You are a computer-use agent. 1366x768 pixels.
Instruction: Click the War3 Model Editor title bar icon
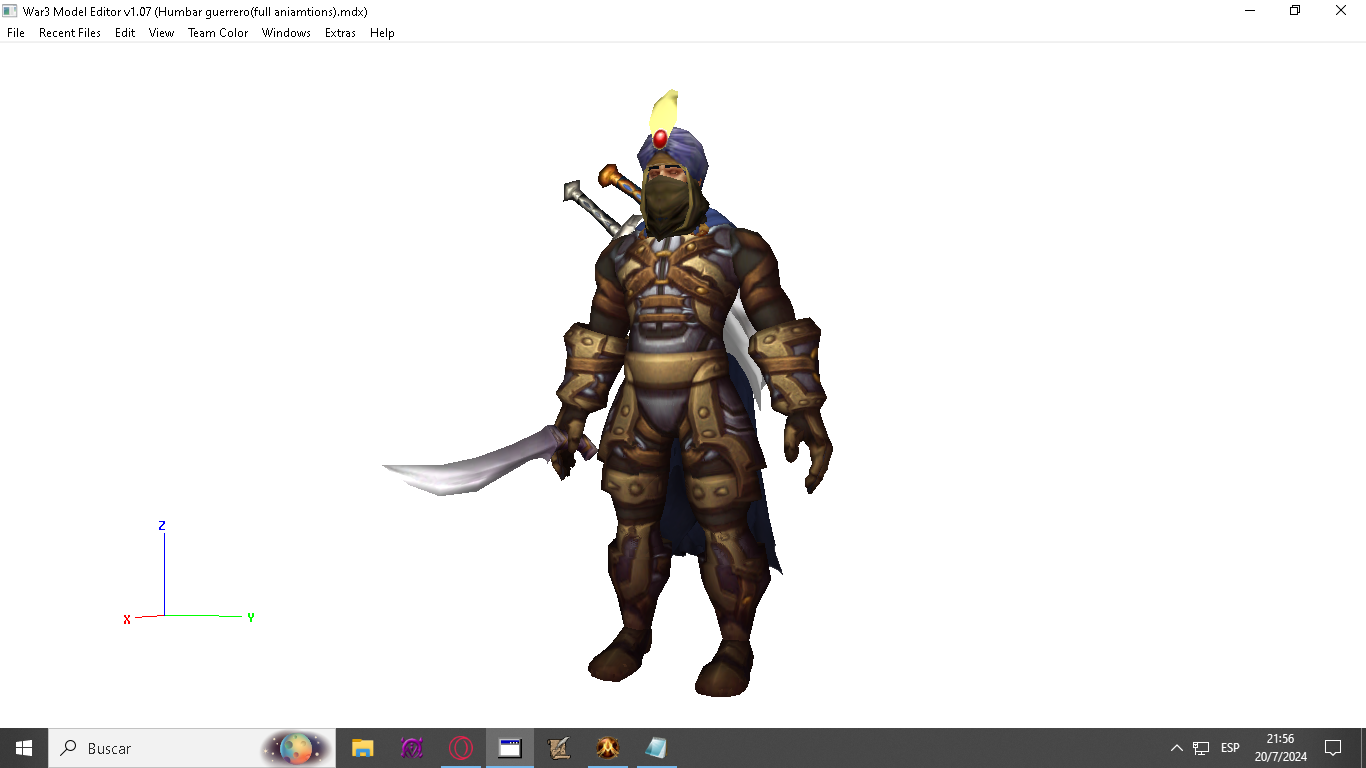click(x=11, y=11)
